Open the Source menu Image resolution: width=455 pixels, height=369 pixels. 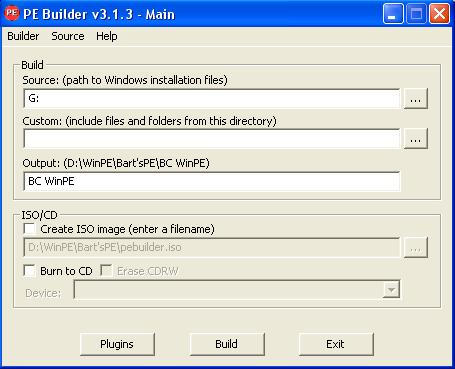[68, 36]
